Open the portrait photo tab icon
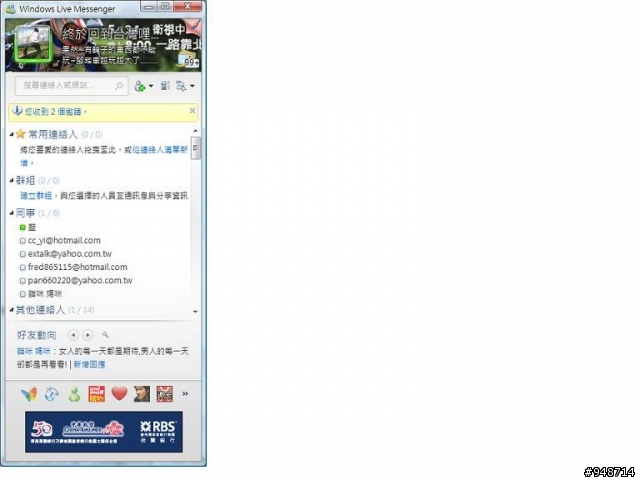The height and width of the screenshot is (480, 640). (x=142, y=394)
